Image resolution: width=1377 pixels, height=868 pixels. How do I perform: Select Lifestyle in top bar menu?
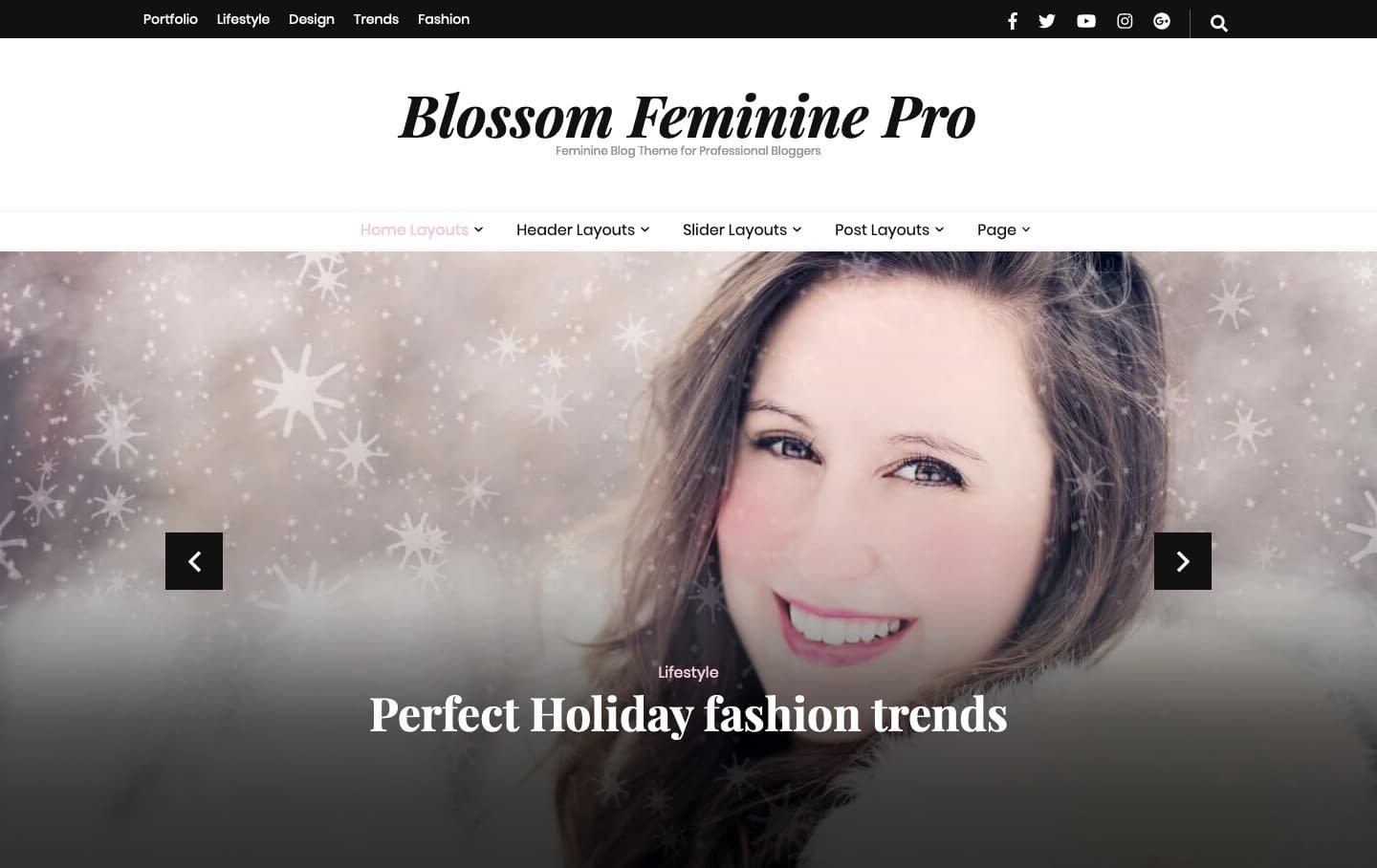click(243, 19)
